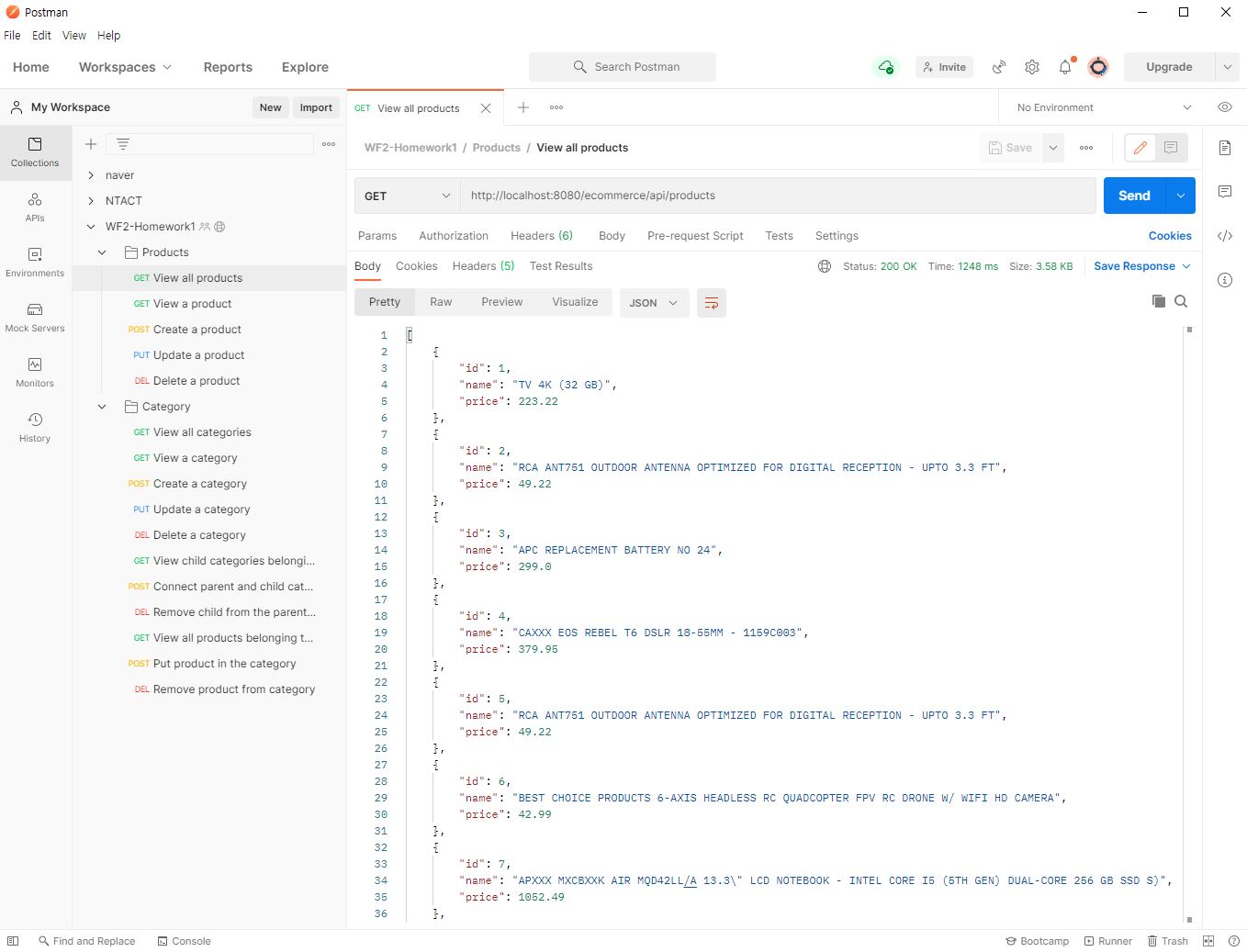1247x952 pixels.
Task: Toggle line wrap in the response body
Action: pyautogui.click(x=712, y=303)
